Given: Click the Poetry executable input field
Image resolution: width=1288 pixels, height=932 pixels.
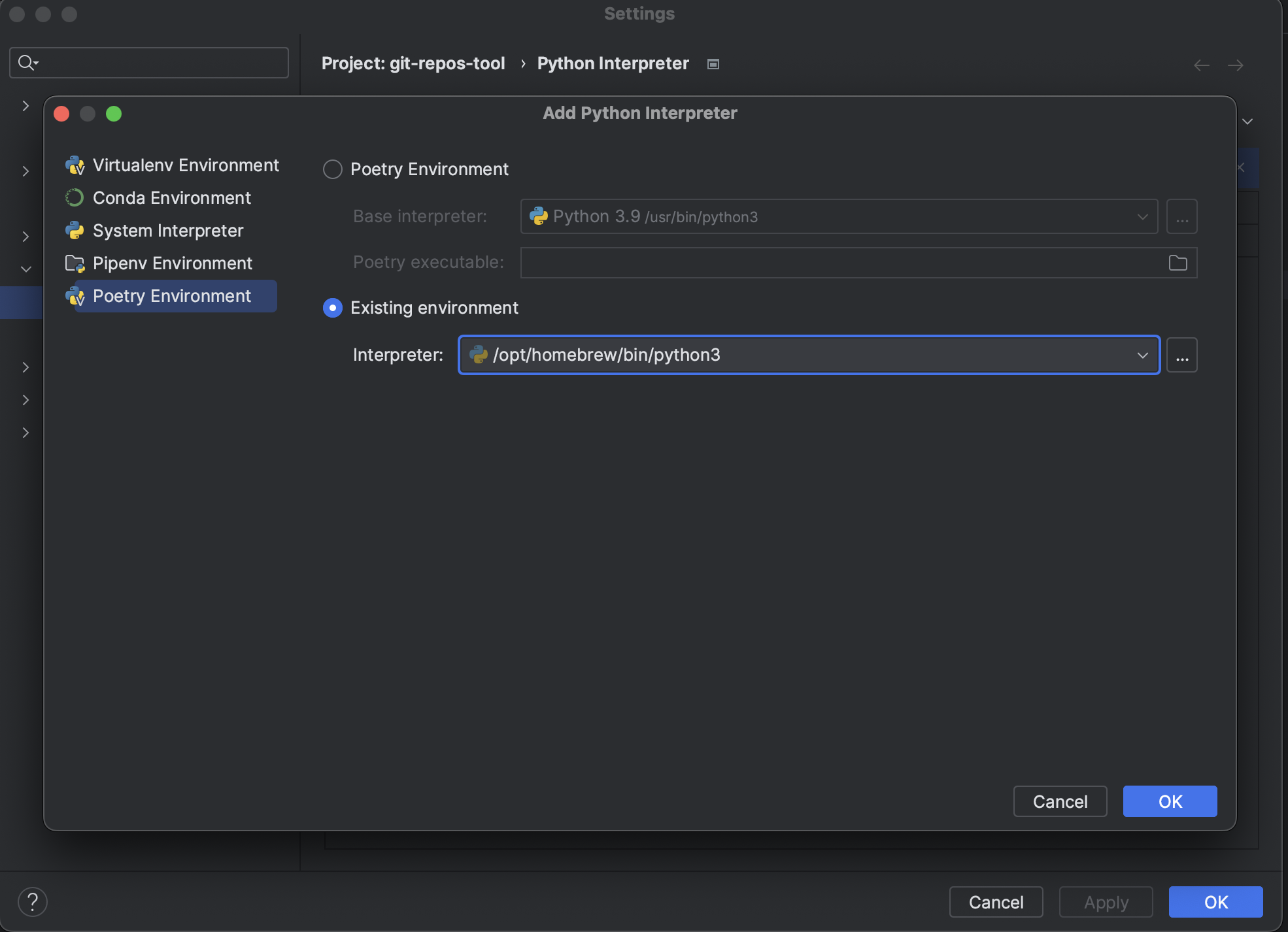Looking at the screenshot, I should point(840,263).
